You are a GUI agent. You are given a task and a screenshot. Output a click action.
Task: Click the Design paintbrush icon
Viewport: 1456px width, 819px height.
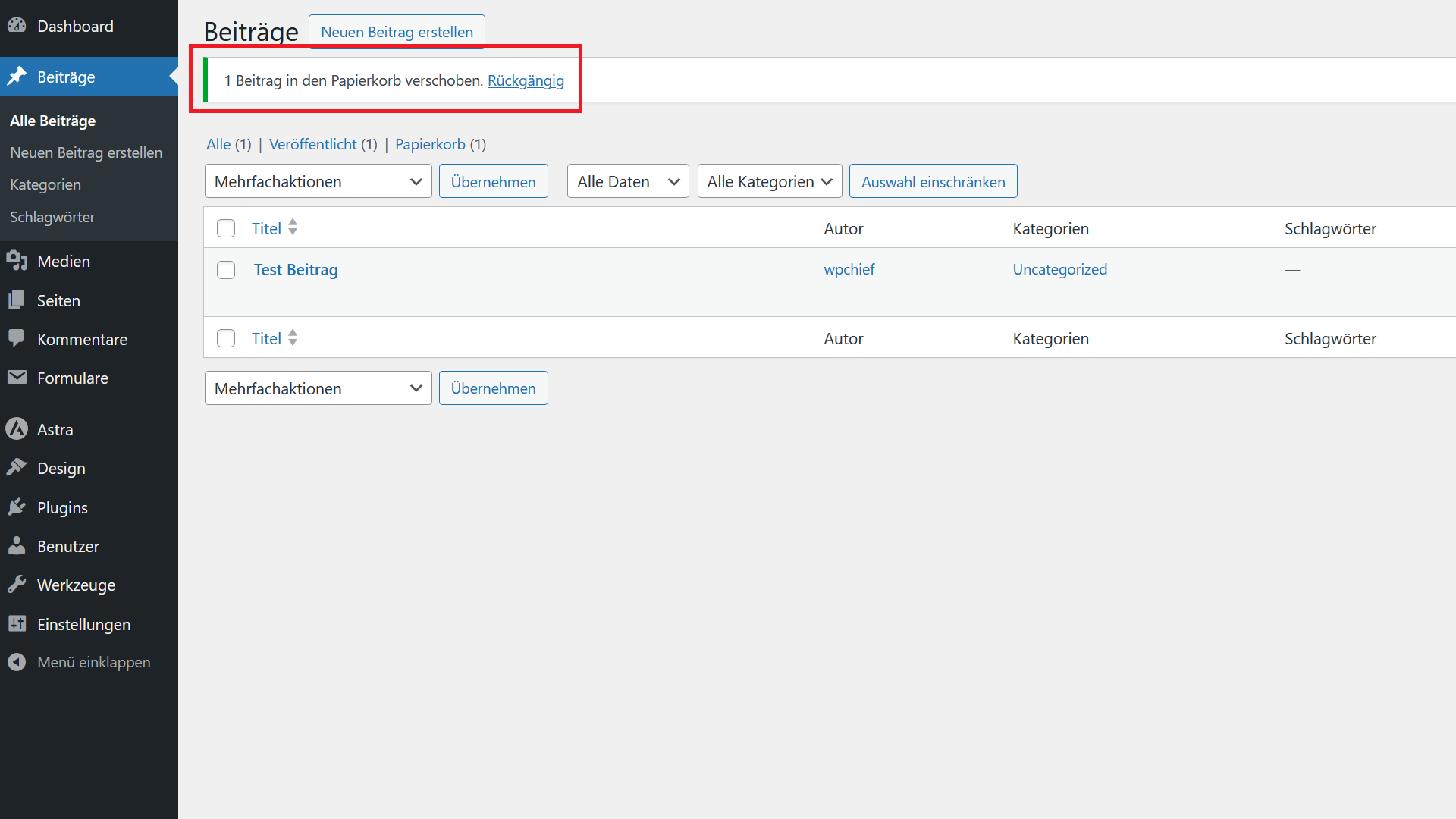click(x=17, y=468)
